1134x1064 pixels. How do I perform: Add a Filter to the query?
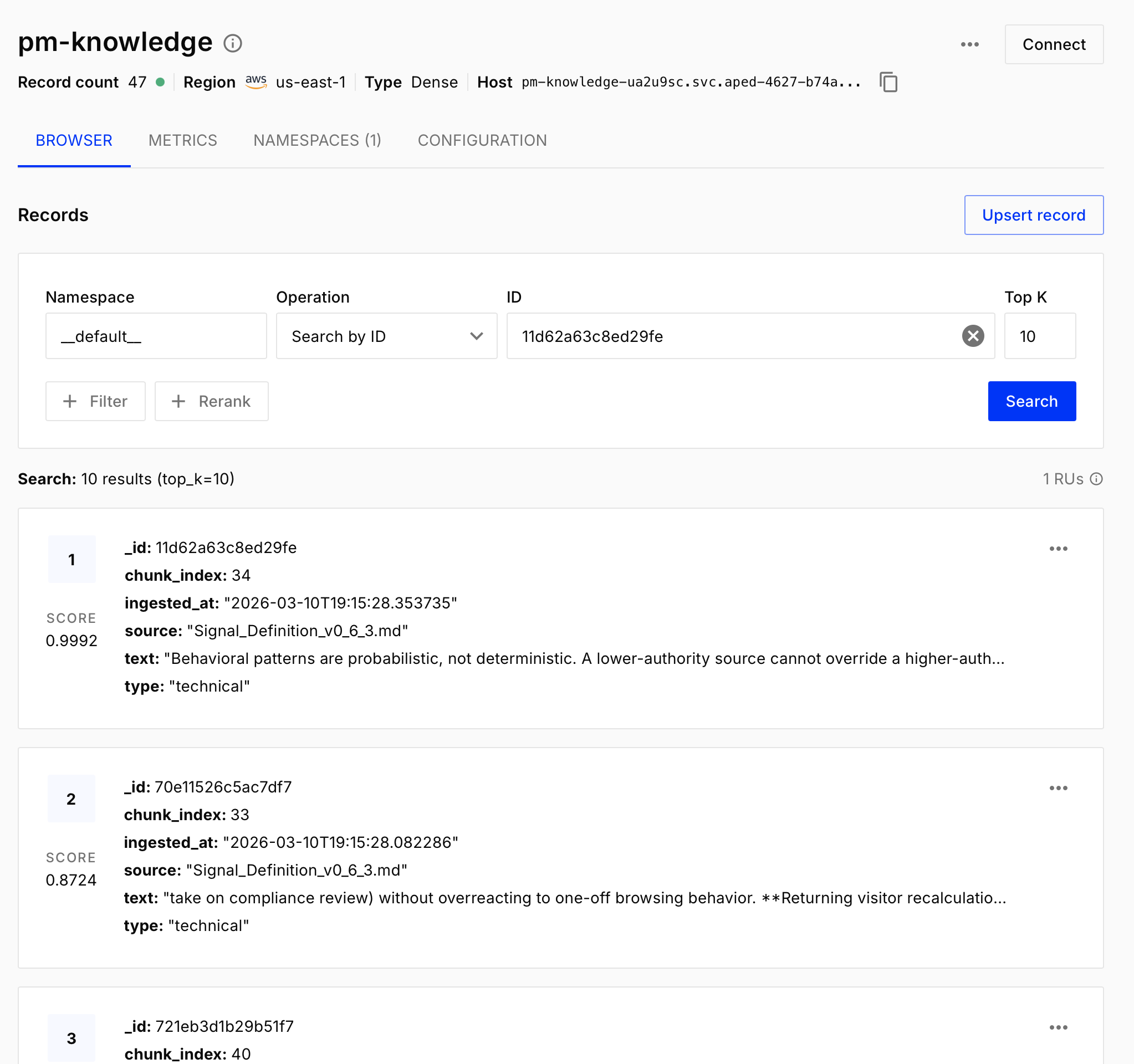(95, 401)
